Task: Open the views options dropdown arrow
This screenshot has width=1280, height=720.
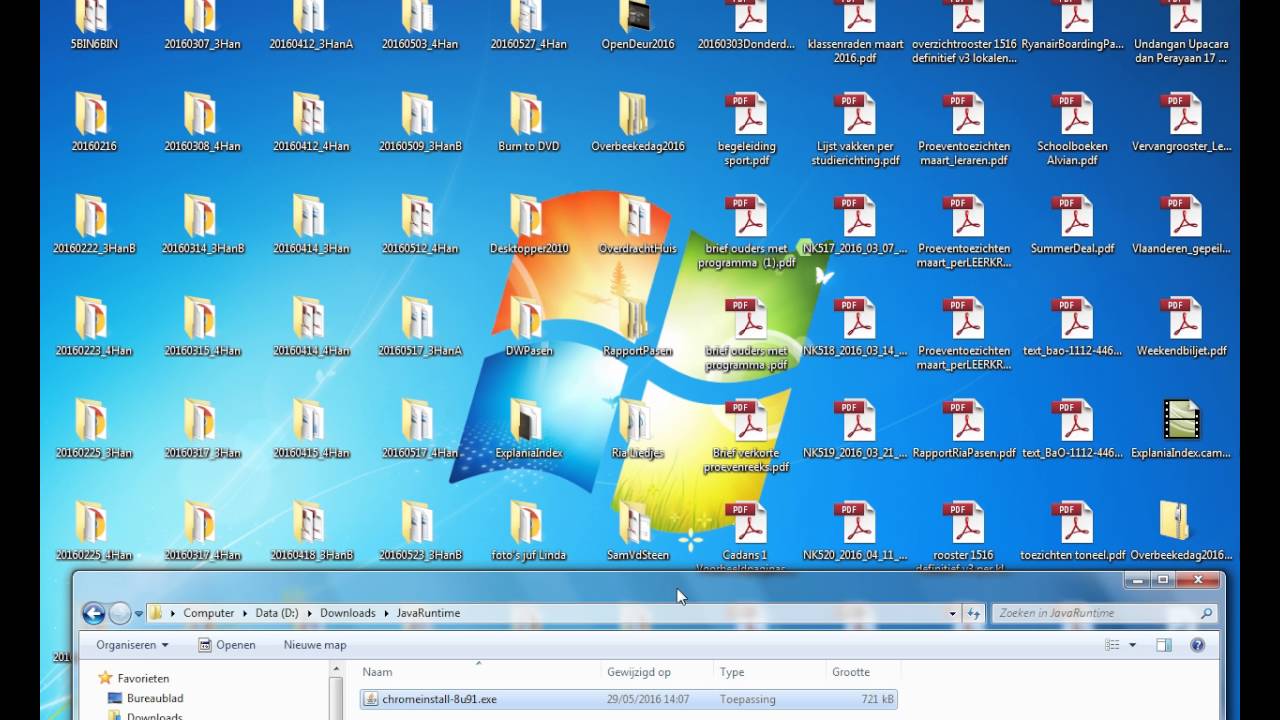Action: click(1132, 645)
